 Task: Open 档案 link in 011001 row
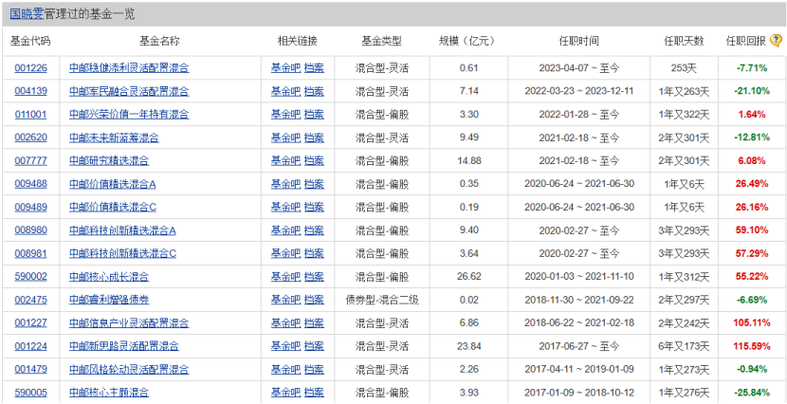pos(314,114)
